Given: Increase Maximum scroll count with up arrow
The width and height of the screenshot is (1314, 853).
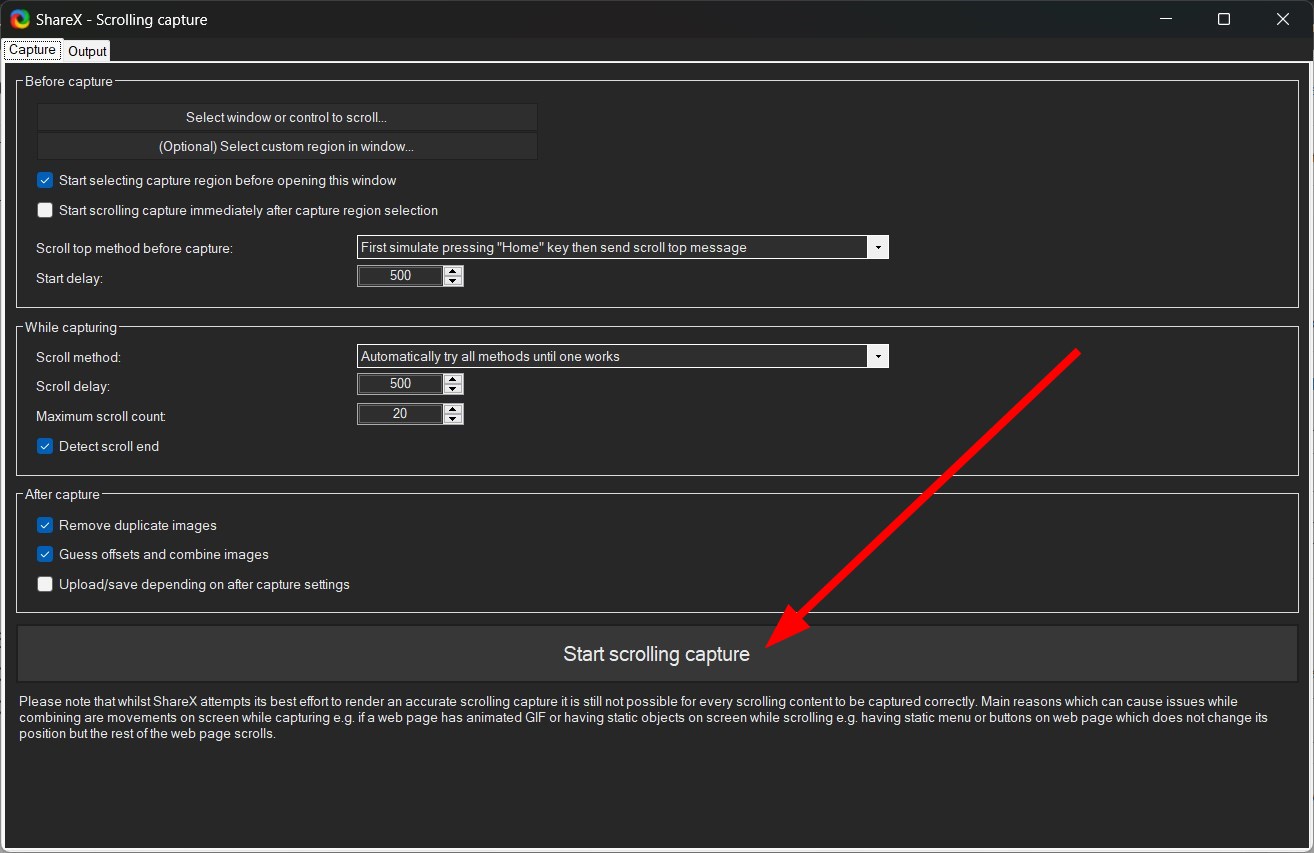Looking at the screenshot, I should [453, 409].
